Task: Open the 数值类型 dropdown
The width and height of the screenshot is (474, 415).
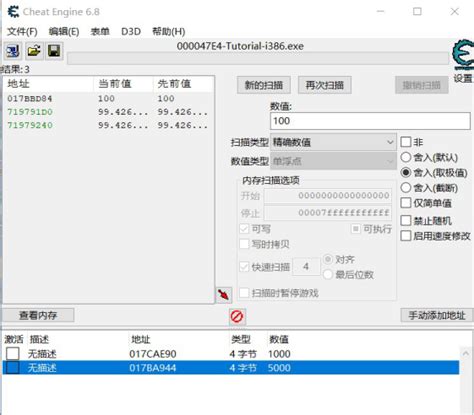Action: 333,162
